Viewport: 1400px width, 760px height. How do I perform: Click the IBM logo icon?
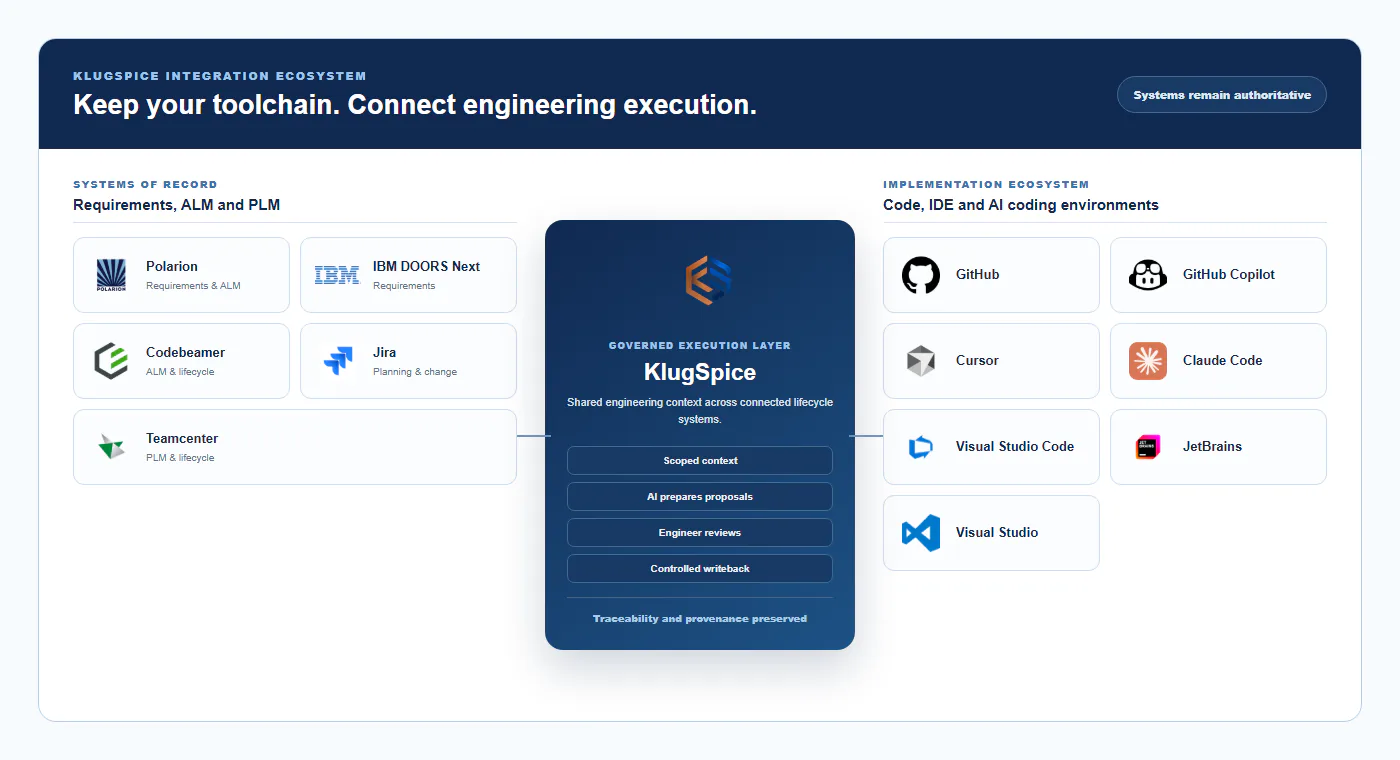tap(337, 275)
